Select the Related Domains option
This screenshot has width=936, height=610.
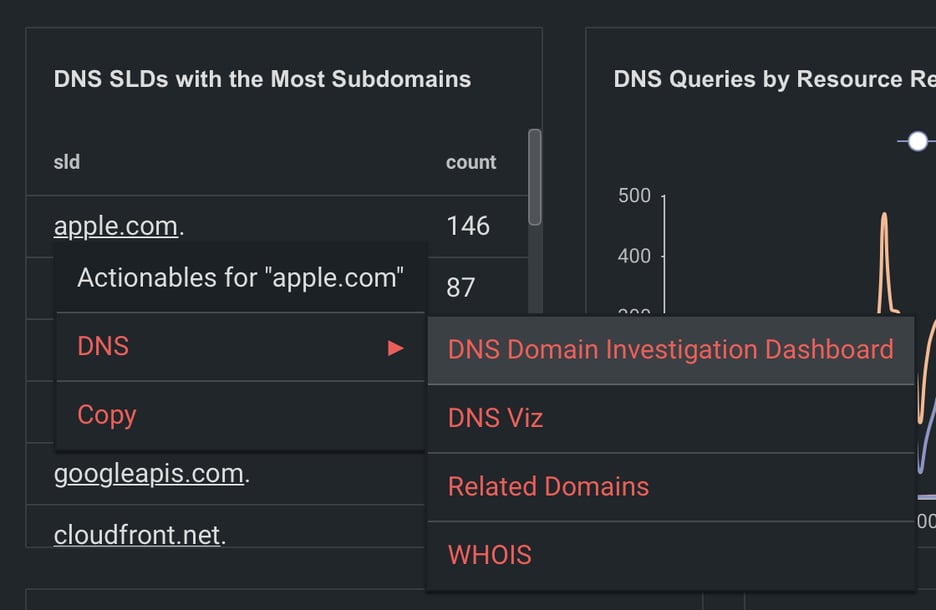click(548, 486)
